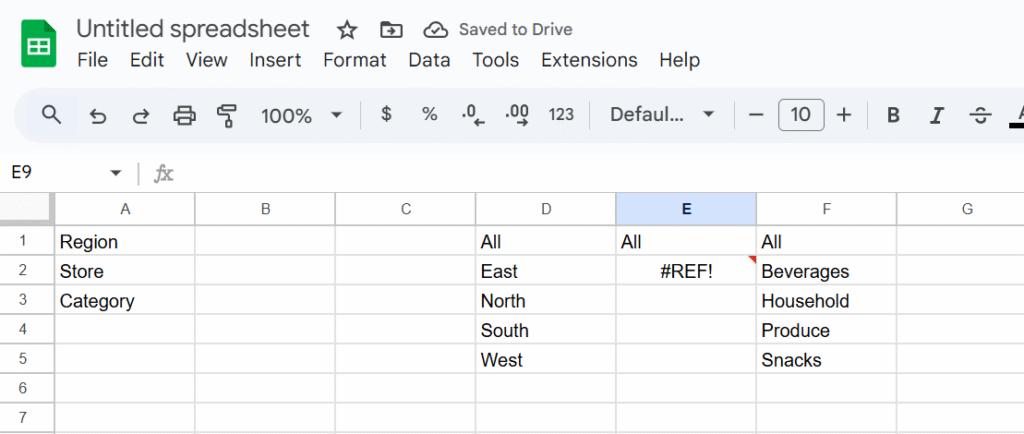Click the 123 more formats button
The height and width of the screenshot is (434, 1024).
coord(561,115)
